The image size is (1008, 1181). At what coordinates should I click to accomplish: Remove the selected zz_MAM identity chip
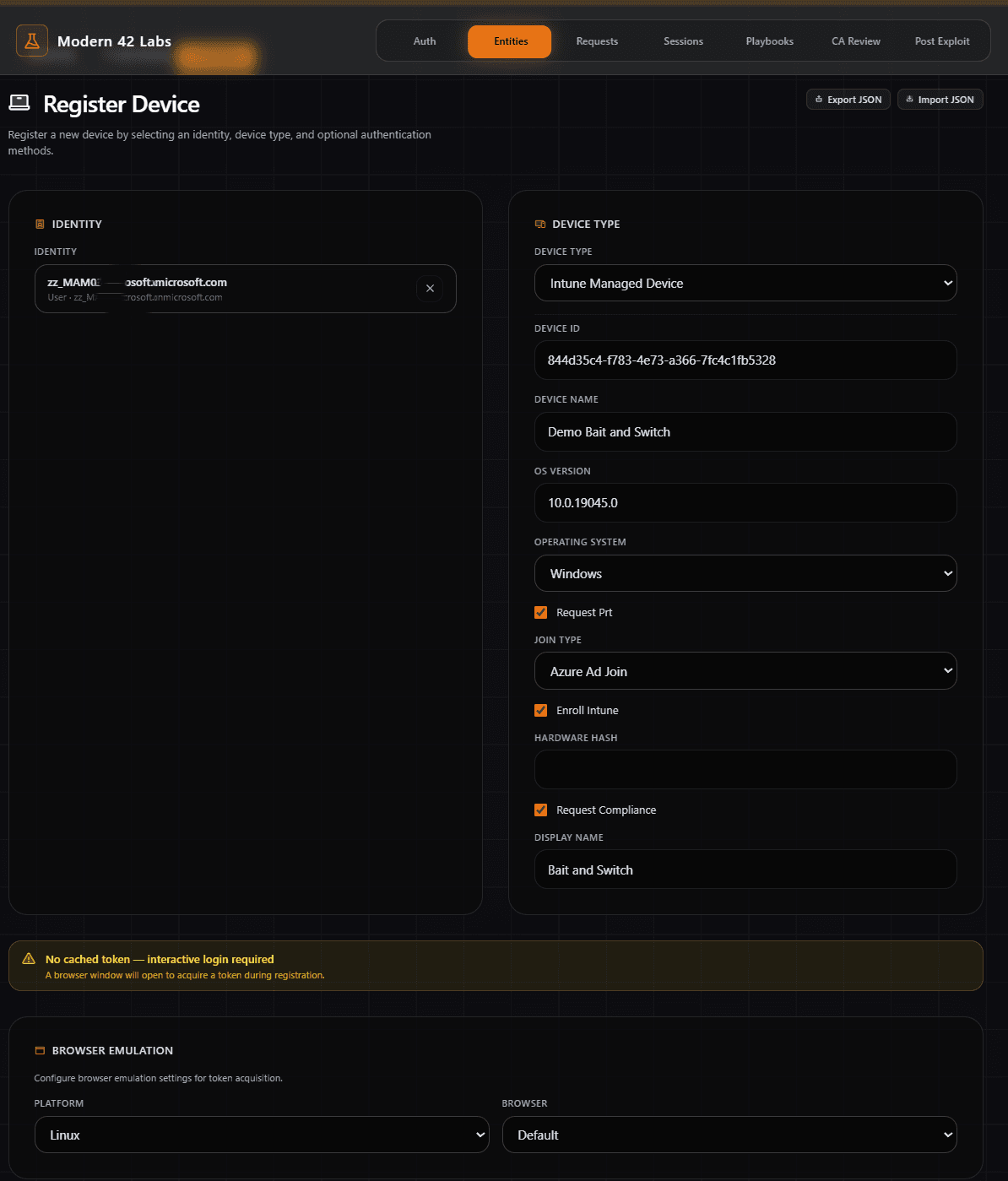pyautogui.click(x=430, y=288)
